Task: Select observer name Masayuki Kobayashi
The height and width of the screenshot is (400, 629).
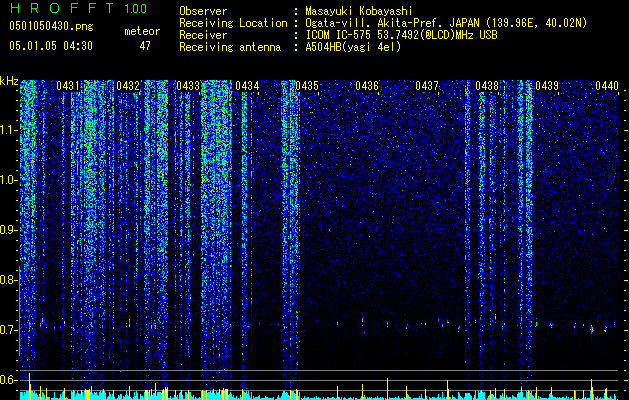Action: click(359, 11)
